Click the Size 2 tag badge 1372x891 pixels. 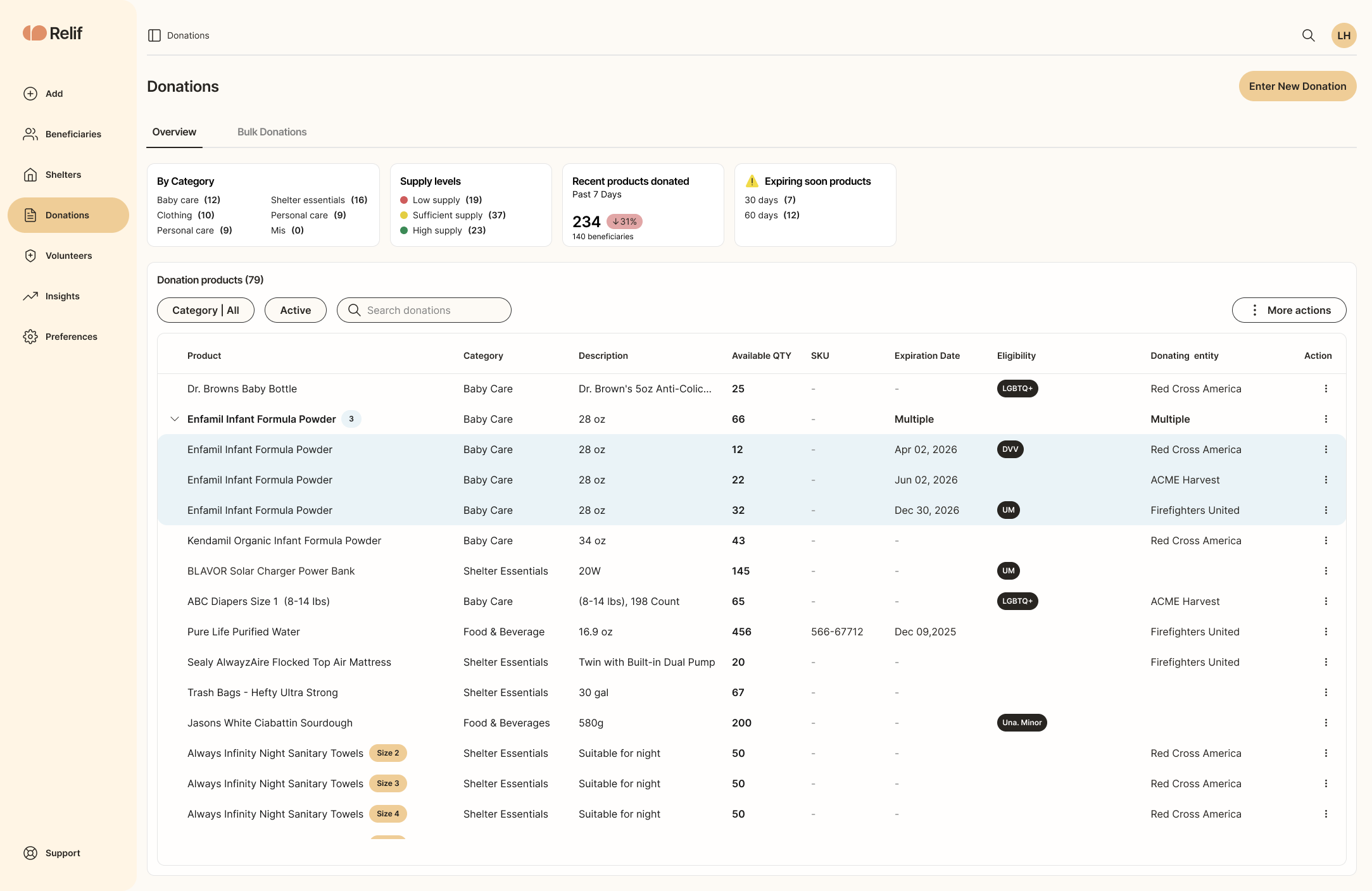[387, 753]
